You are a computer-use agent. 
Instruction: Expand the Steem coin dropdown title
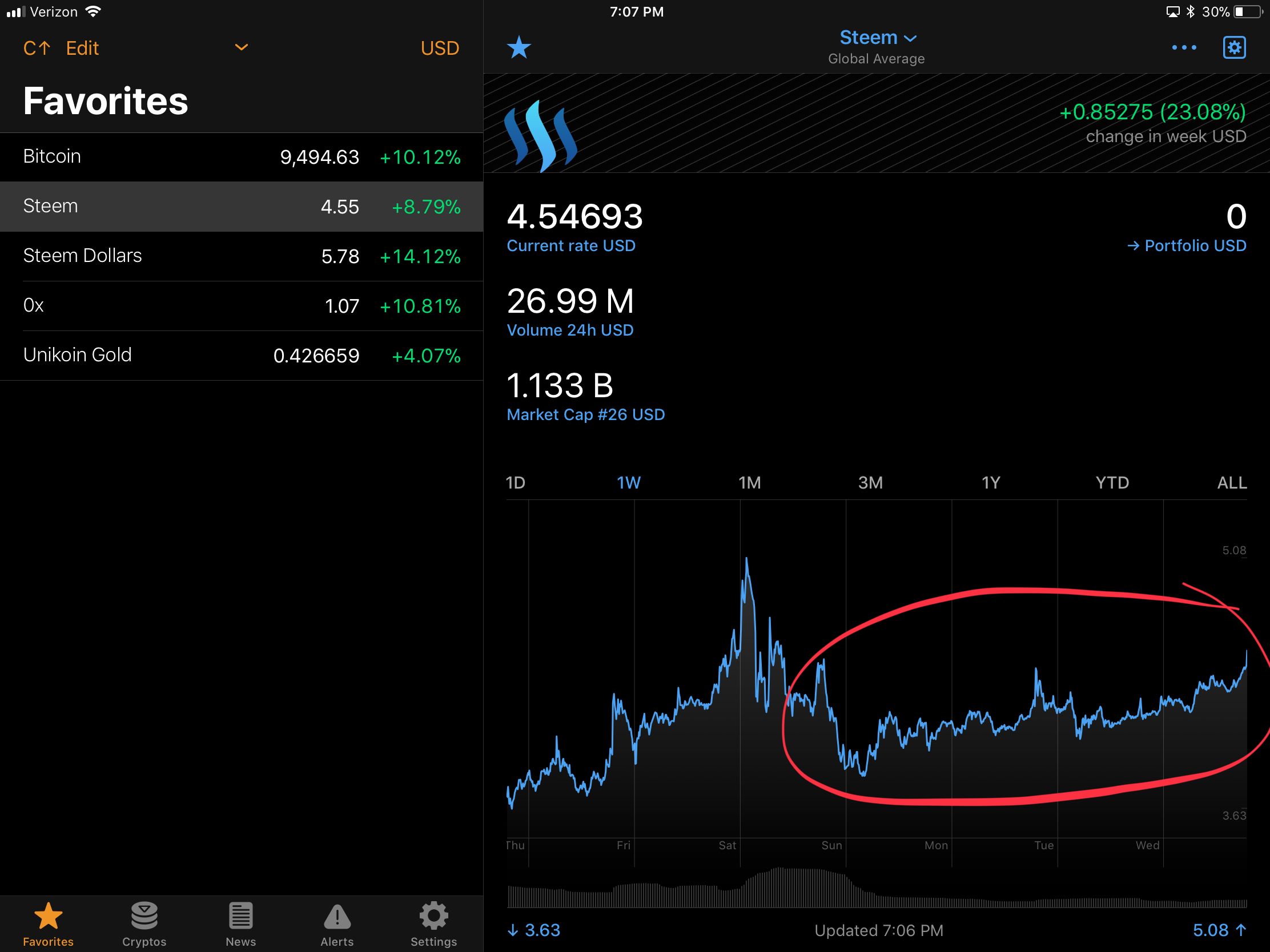tap(877, 38)
